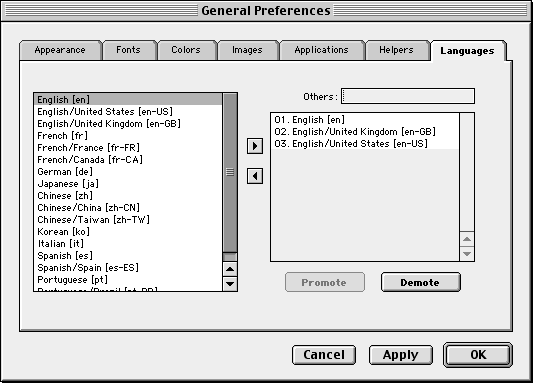Select English/United States [en-US] in available list
Image resolution: width=533 pixels, height=383 pixels.
pyautogui.click(x=128, y=111)
